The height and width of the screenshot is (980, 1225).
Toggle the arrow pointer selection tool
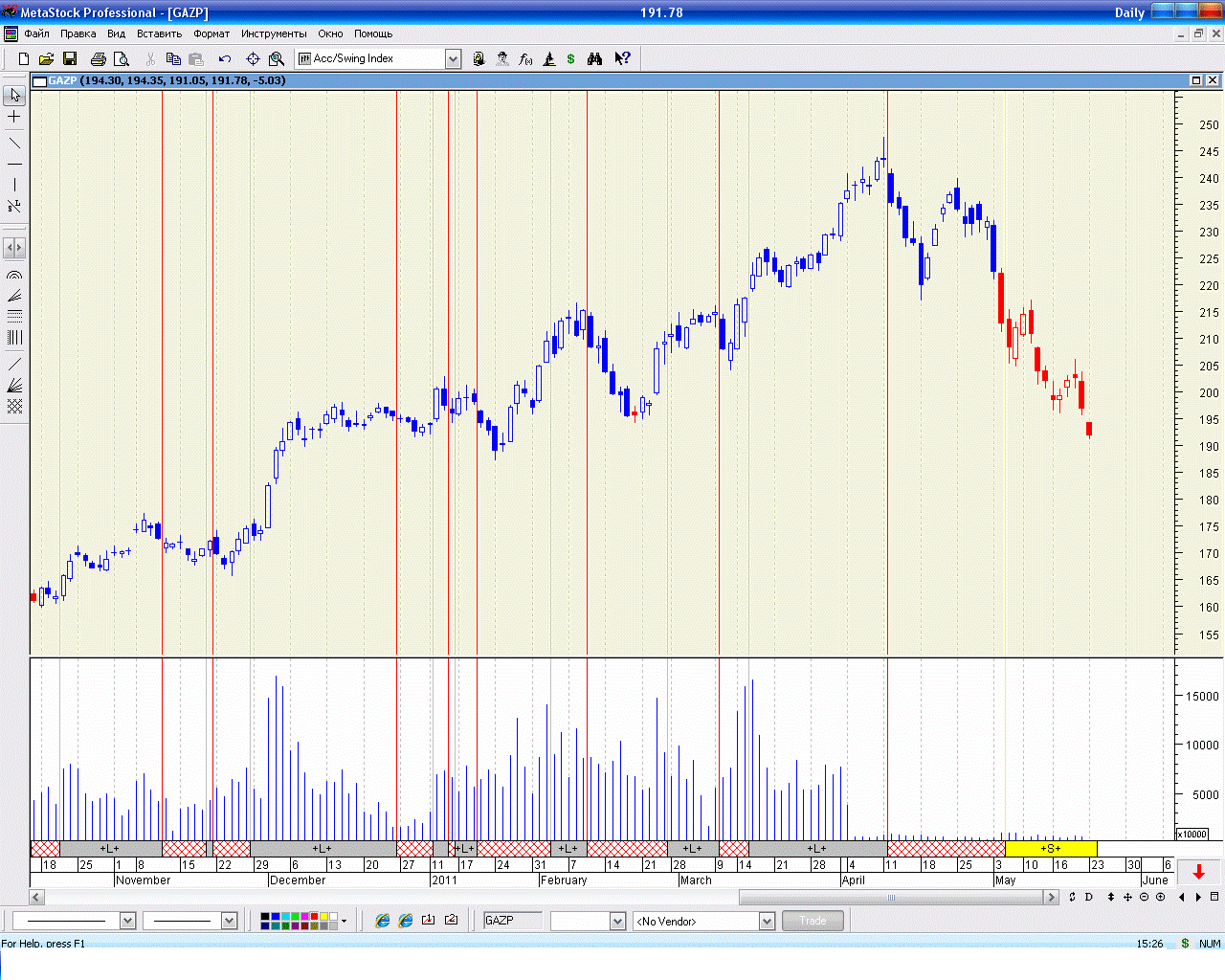(14, 96)
